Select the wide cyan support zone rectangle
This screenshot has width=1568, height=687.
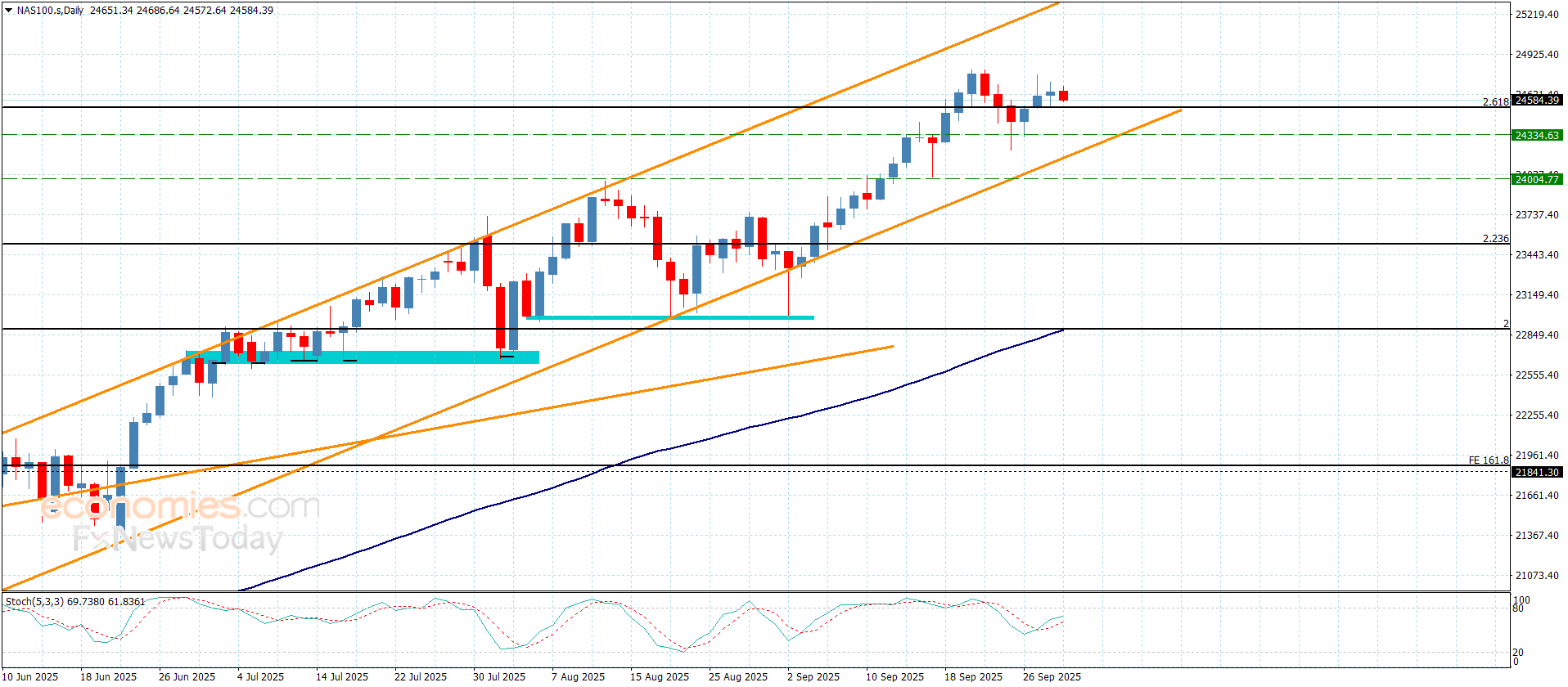363,357
